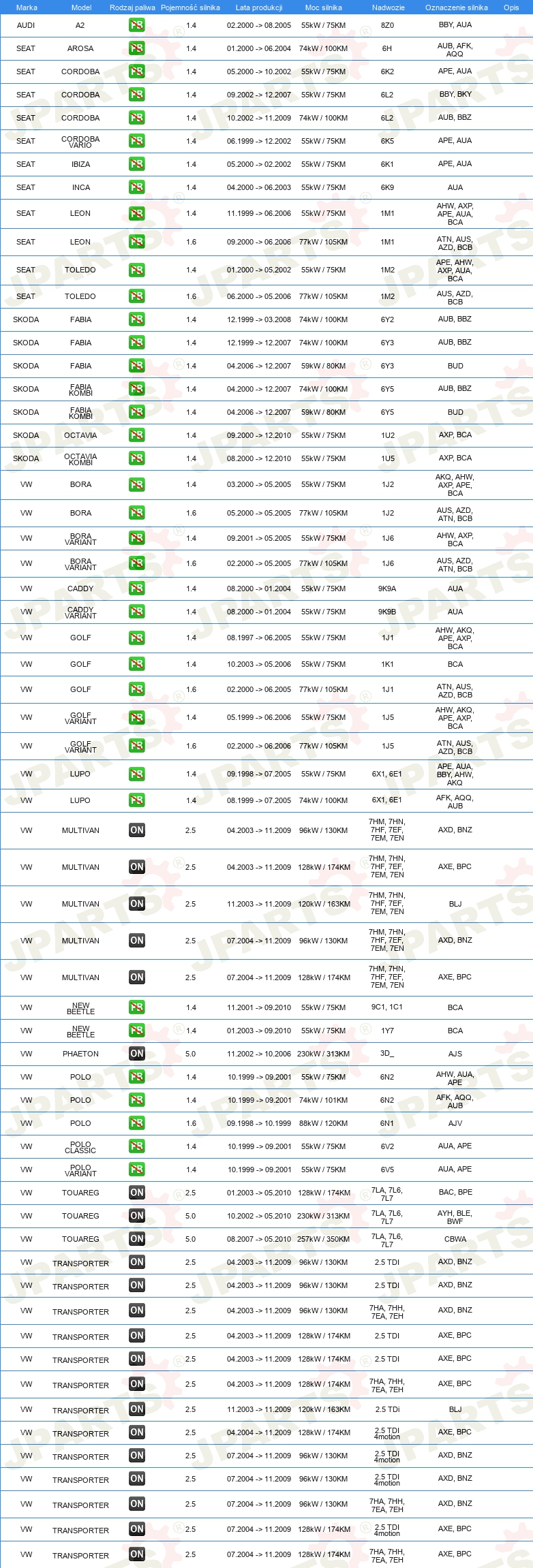
Task: Click the petrol icon for SEAT CORDOBA VARIO
Action: [136, 141]
